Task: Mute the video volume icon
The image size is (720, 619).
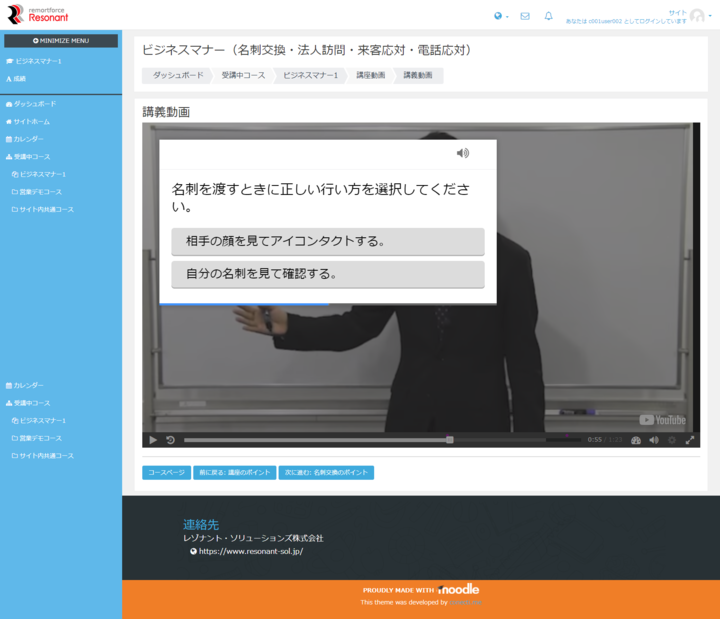Action: (x=654, y=440)
